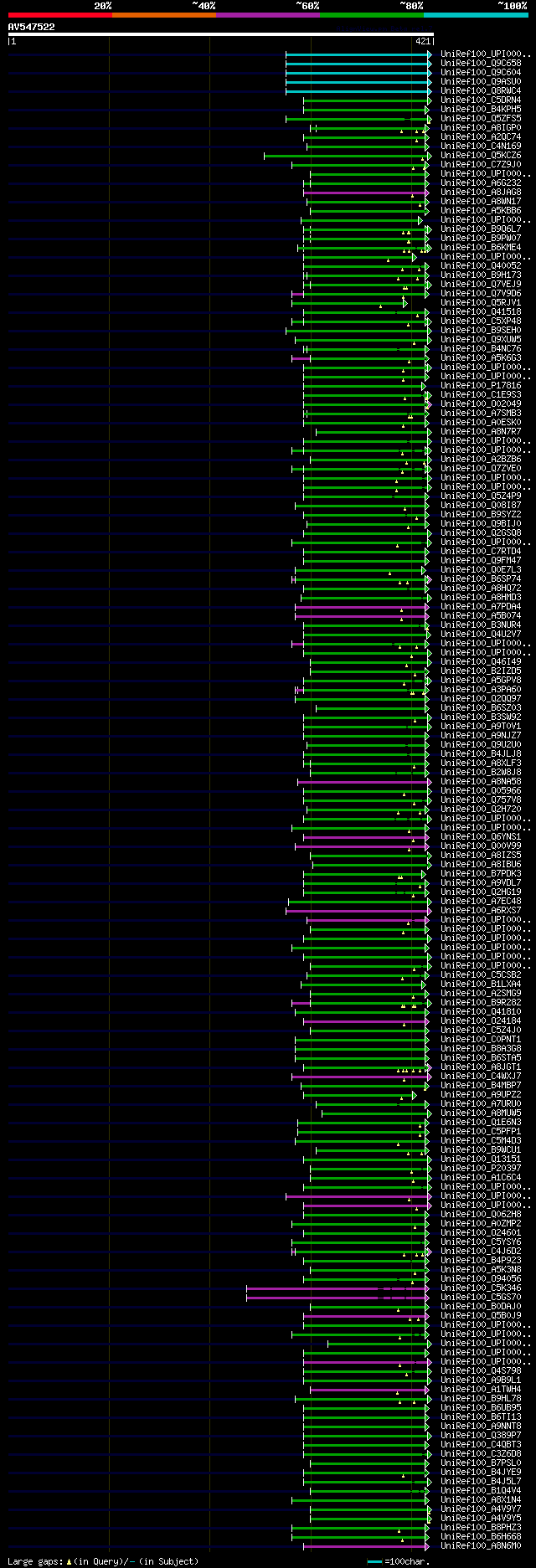Select the UniRef100_B8PHZ3 label
The width and height of the screenshot is (536, 1568).
pyautogui.click(x=481, y=1527)
